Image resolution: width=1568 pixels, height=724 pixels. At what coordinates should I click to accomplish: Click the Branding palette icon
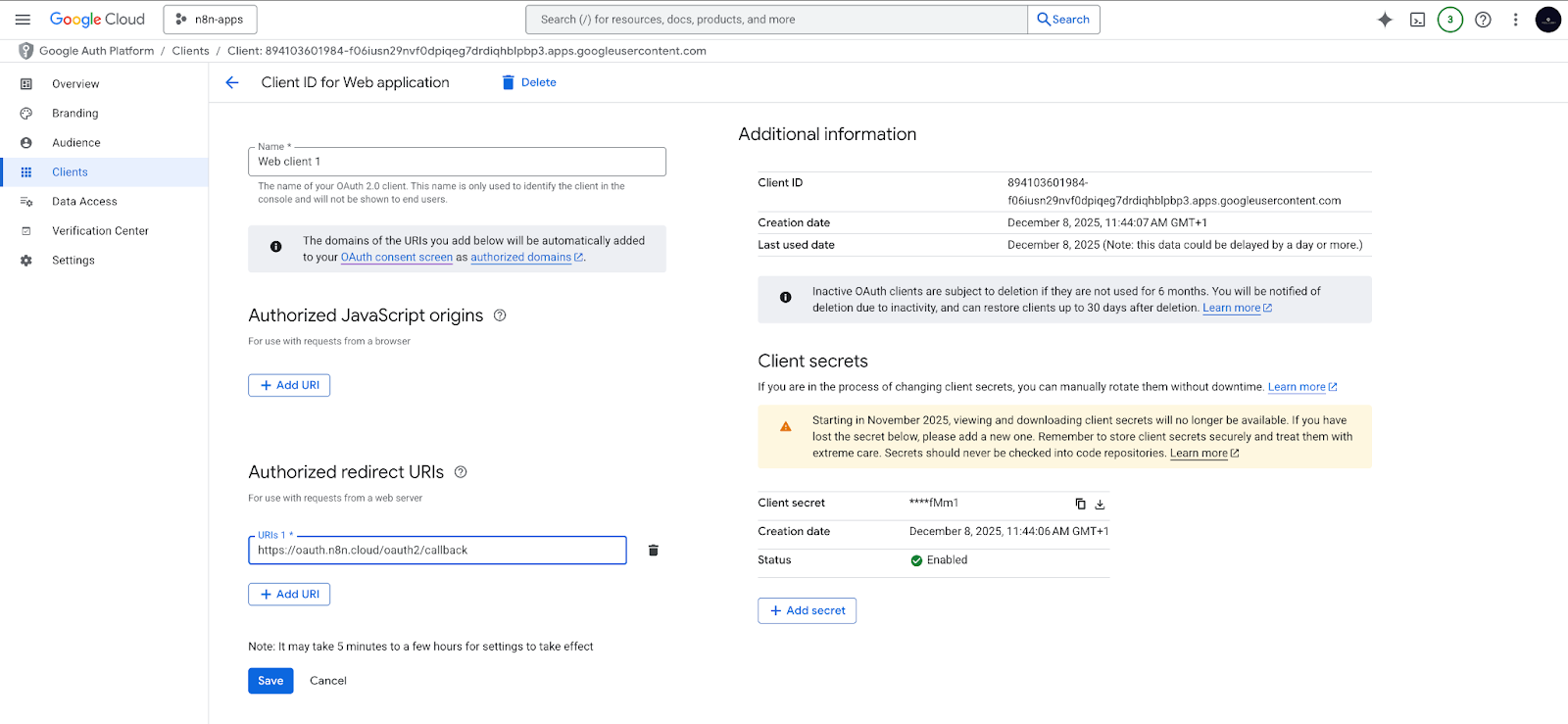pyautogui.click(x=26, y=114)
